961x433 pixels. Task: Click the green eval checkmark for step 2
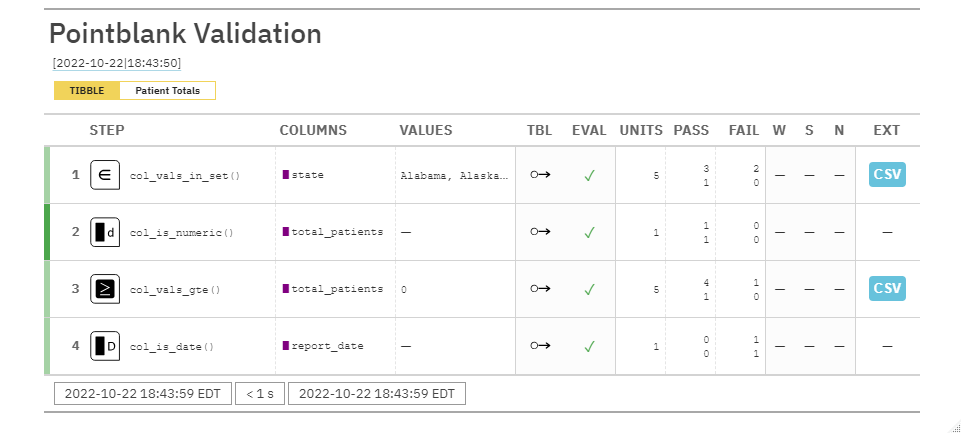pos(589,232)
